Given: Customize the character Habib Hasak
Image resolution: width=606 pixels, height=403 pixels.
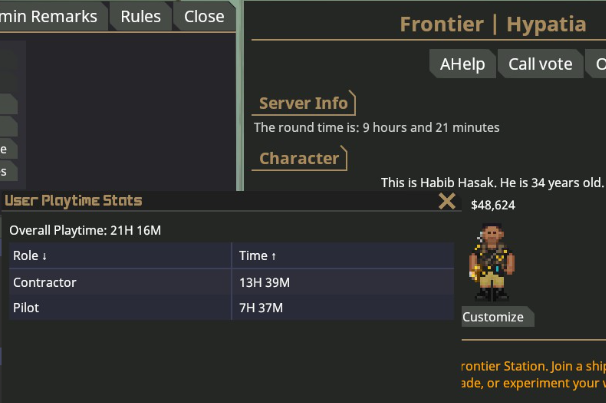Looking at the screenshot, I should 498,317.
